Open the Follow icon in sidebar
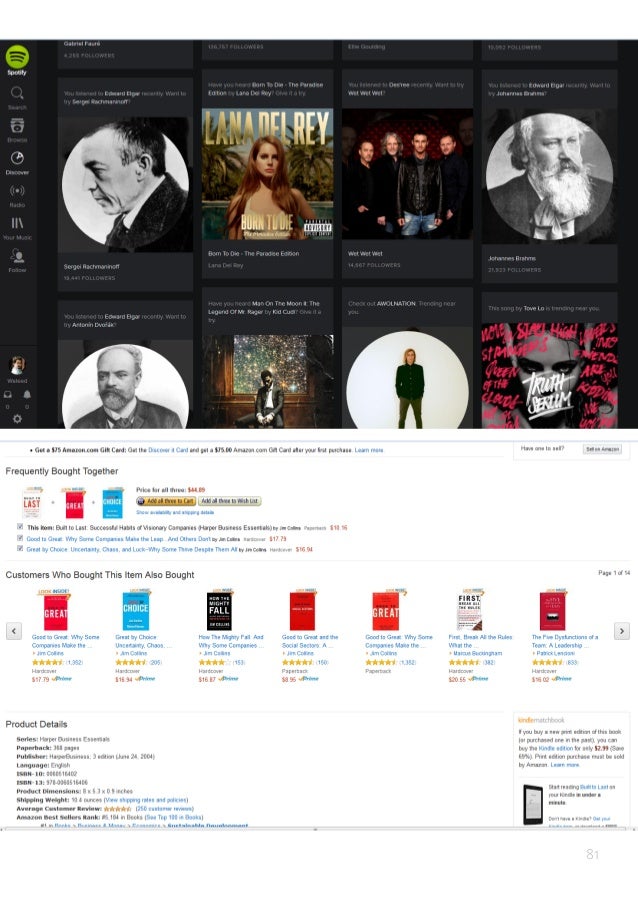Viewport: 638px width, 903px height. click(17, 255)
